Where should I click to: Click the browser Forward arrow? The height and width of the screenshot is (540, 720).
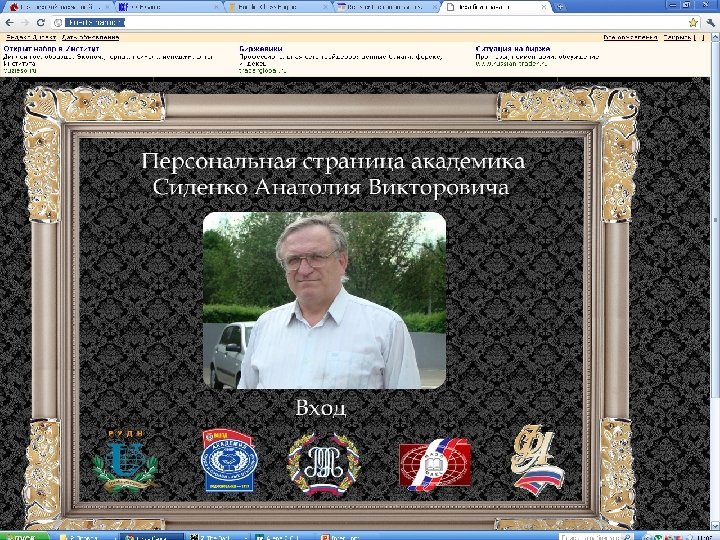click(25, 22)
